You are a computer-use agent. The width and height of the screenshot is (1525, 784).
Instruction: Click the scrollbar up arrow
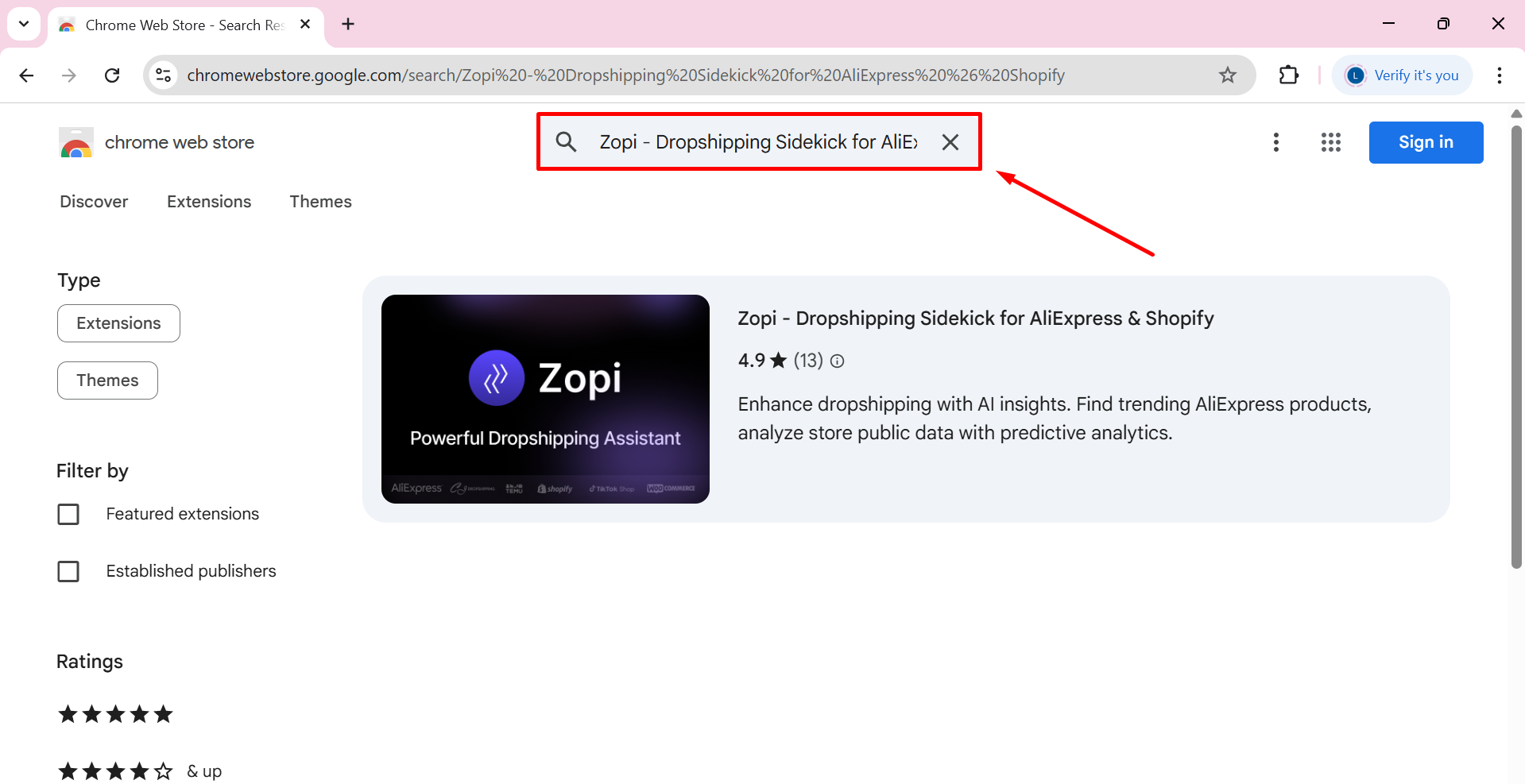tap(1516, 114)
